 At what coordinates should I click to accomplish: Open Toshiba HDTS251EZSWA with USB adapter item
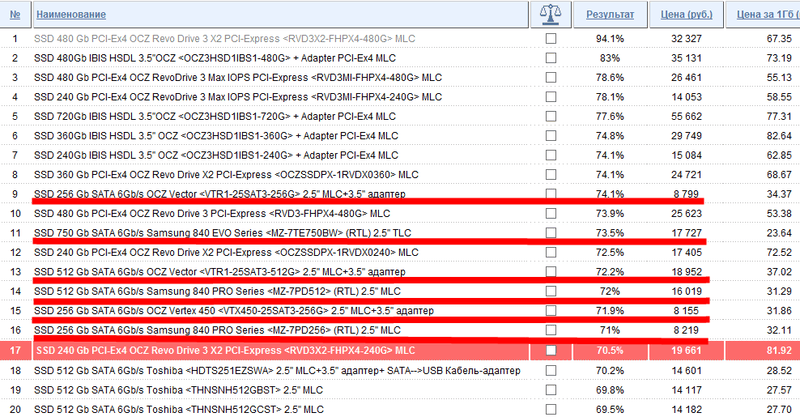[x=277, y=371]
